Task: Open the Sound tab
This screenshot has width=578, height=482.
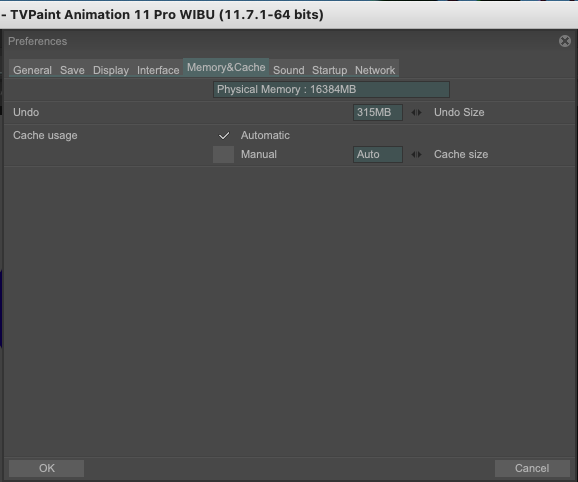Action: click(289, 70)
